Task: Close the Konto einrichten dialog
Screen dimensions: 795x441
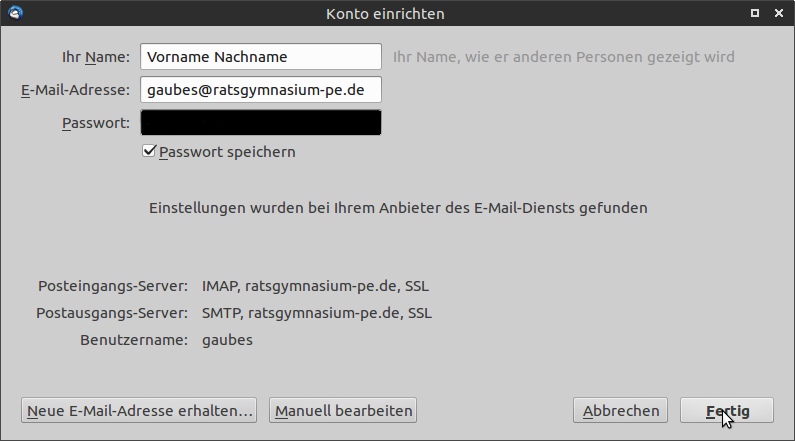Action: (780, 13)
